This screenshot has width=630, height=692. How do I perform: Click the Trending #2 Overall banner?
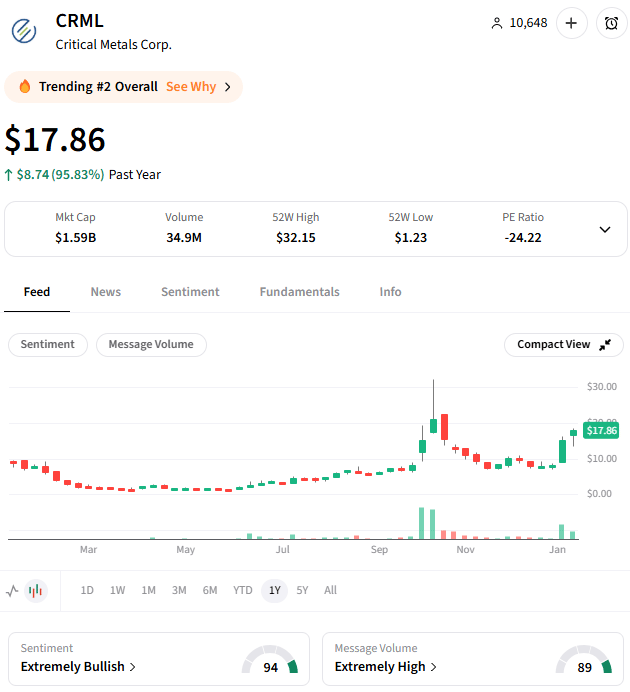coord(124,87)
